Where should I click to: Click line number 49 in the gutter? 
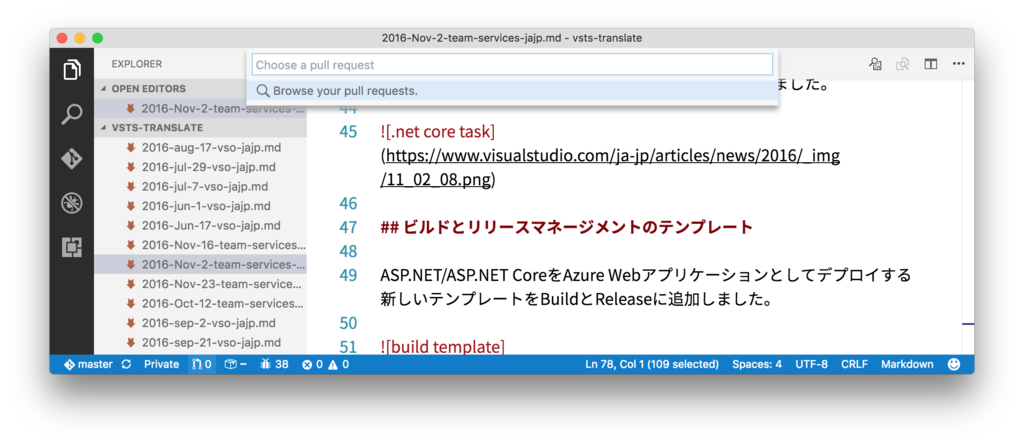(348, 275)
